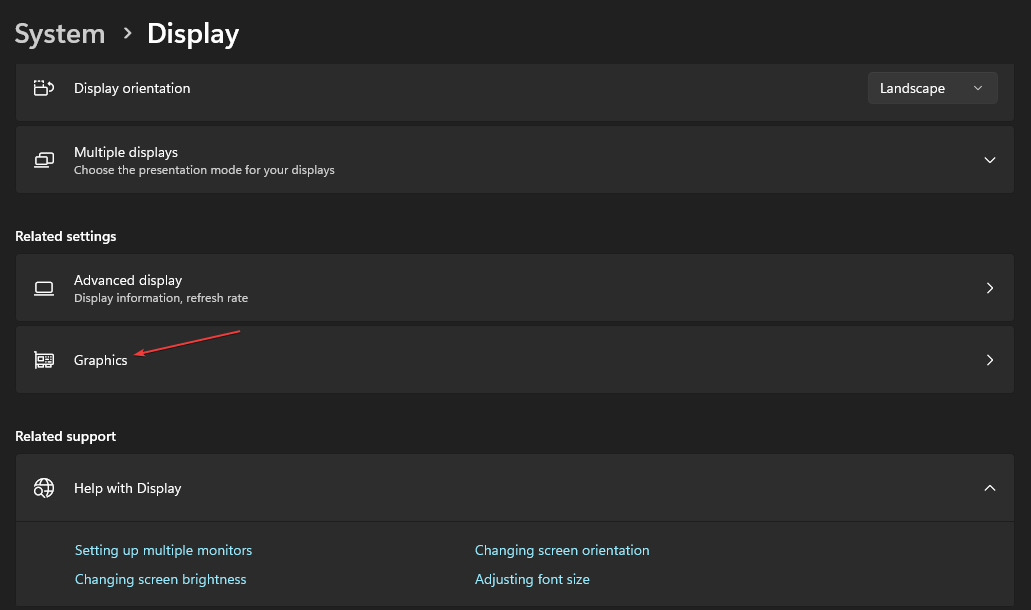Click the Multiple displays monitor icon
This screenshot has height=610, width=1031.
click(44, 159)
